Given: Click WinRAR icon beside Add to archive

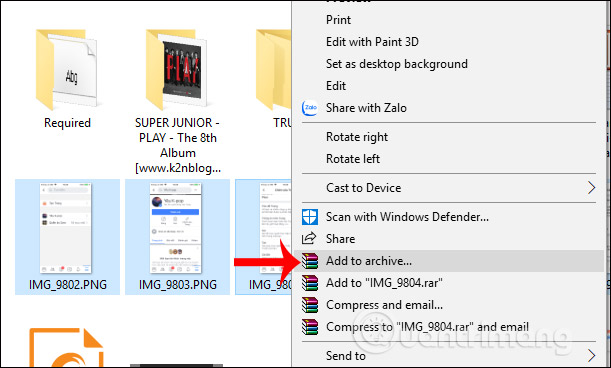Looking at the screenshot, I should [310, 261].
